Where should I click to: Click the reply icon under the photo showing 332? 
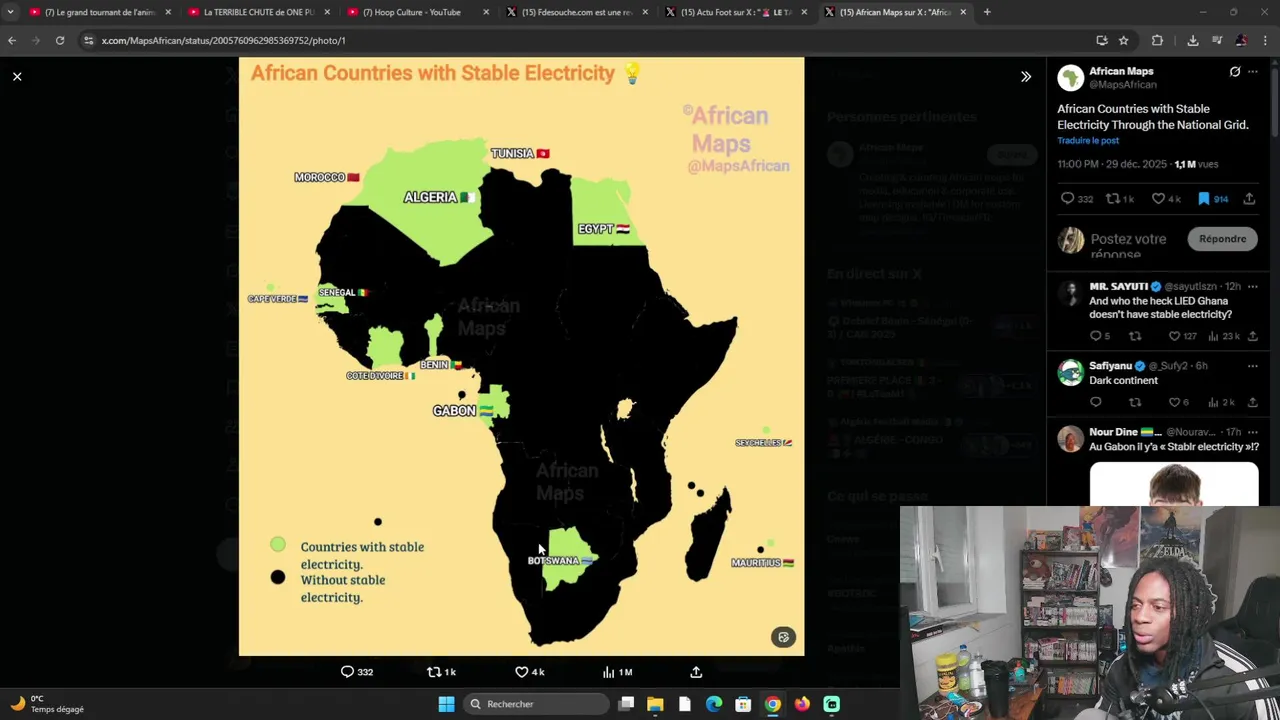pyautogui.click(x=347, y=672)
